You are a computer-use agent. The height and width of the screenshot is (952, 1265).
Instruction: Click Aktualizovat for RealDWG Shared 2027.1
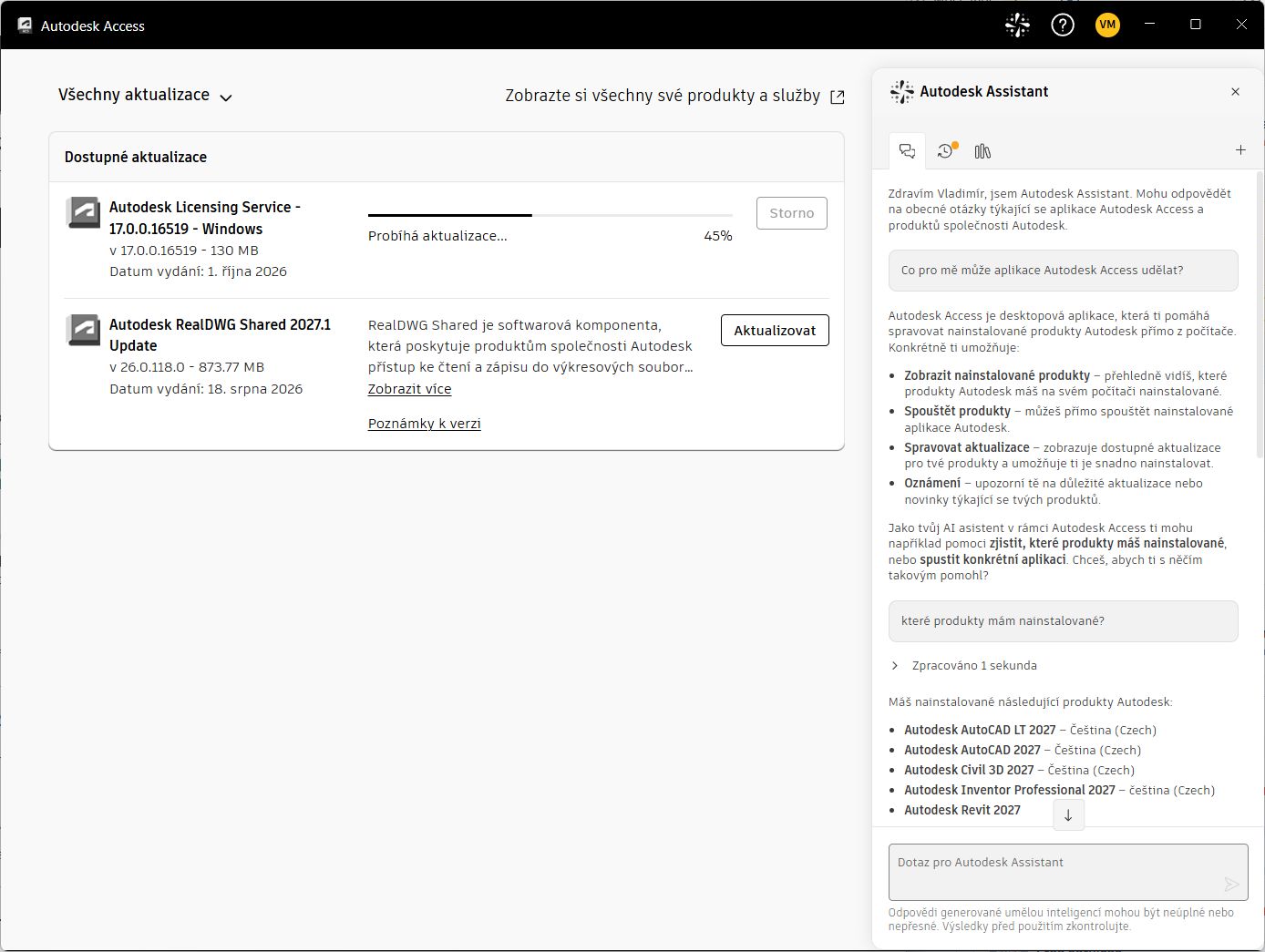775,330
